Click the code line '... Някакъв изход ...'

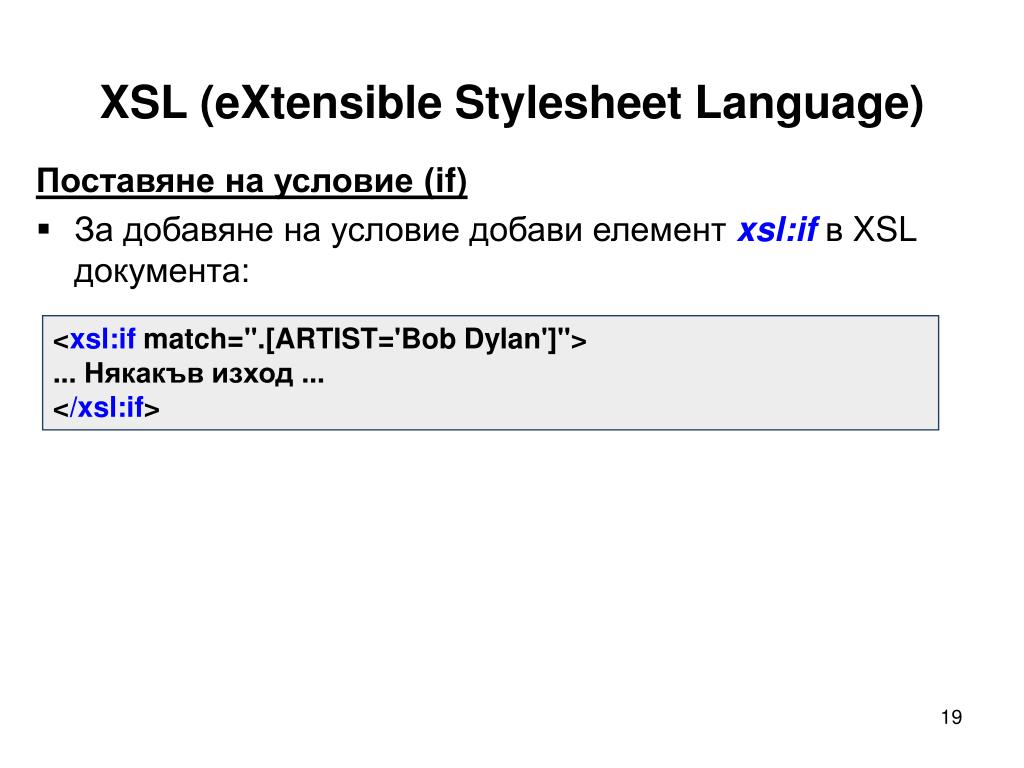pos(188,374)
